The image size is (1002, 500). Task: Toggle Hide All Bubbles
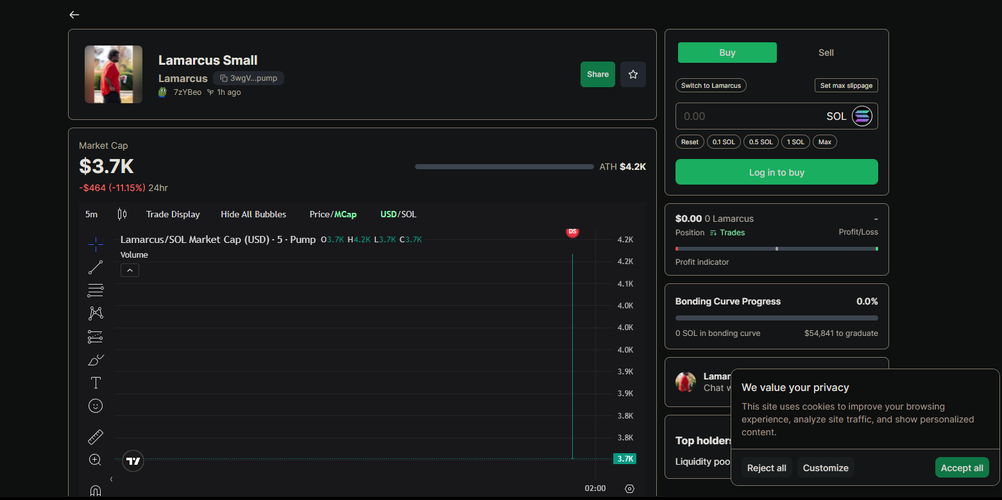point(253,214)
